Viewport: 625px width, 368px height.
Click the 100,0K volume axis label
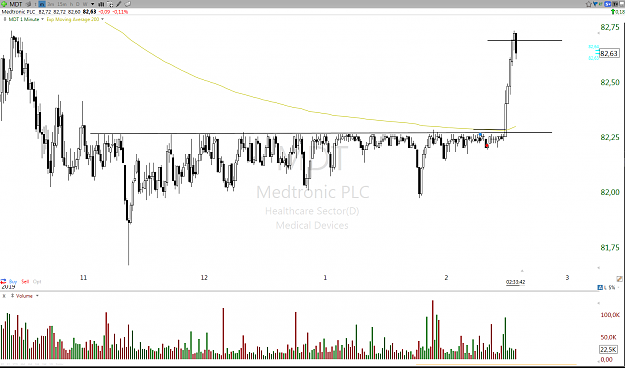click(610, 315)
